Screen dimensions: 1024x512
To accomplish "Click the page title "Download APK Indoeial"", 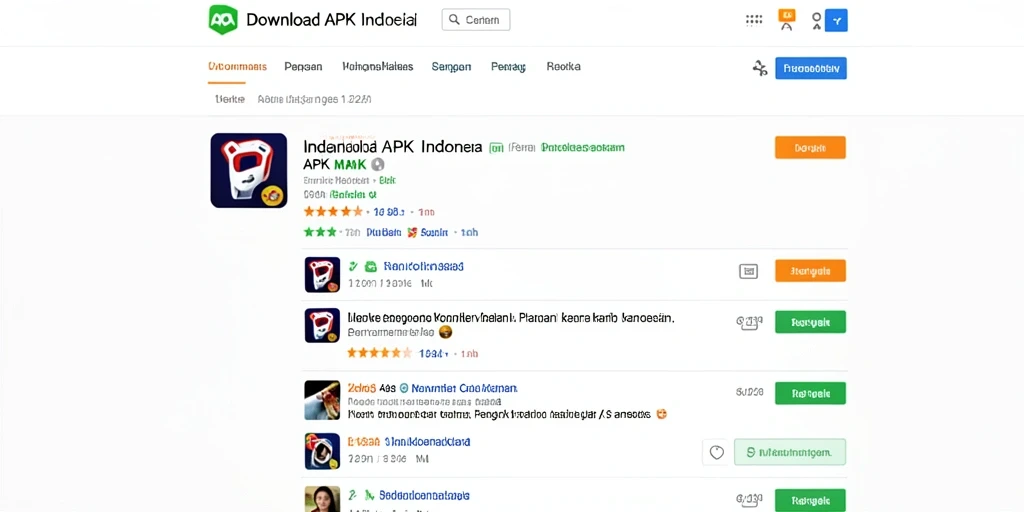I will click(332, 20).
